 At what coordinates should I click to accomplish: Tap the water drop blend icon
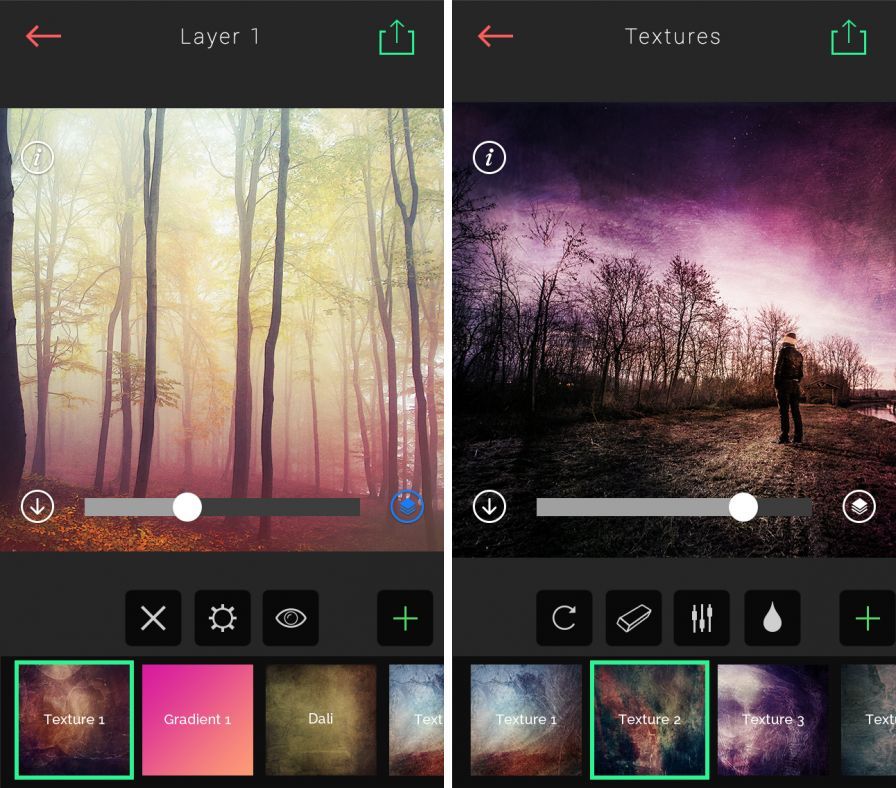771,618
